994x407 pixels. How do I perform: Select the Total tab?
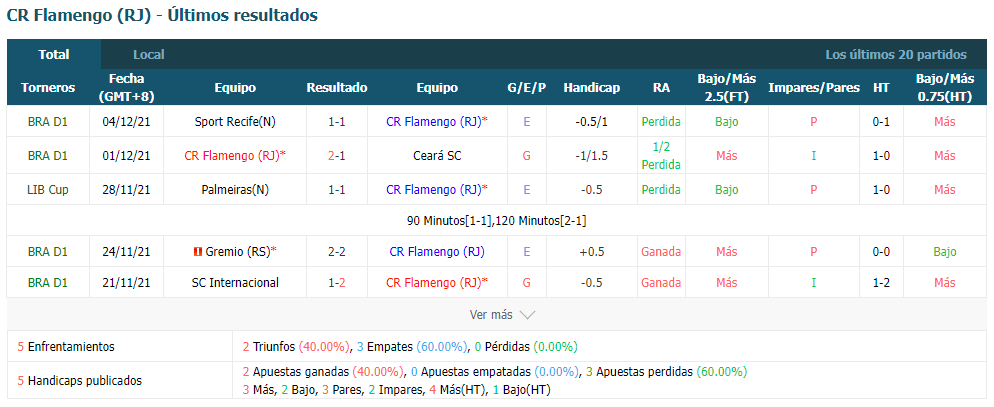pyautogui.click(x=54, y=55)
